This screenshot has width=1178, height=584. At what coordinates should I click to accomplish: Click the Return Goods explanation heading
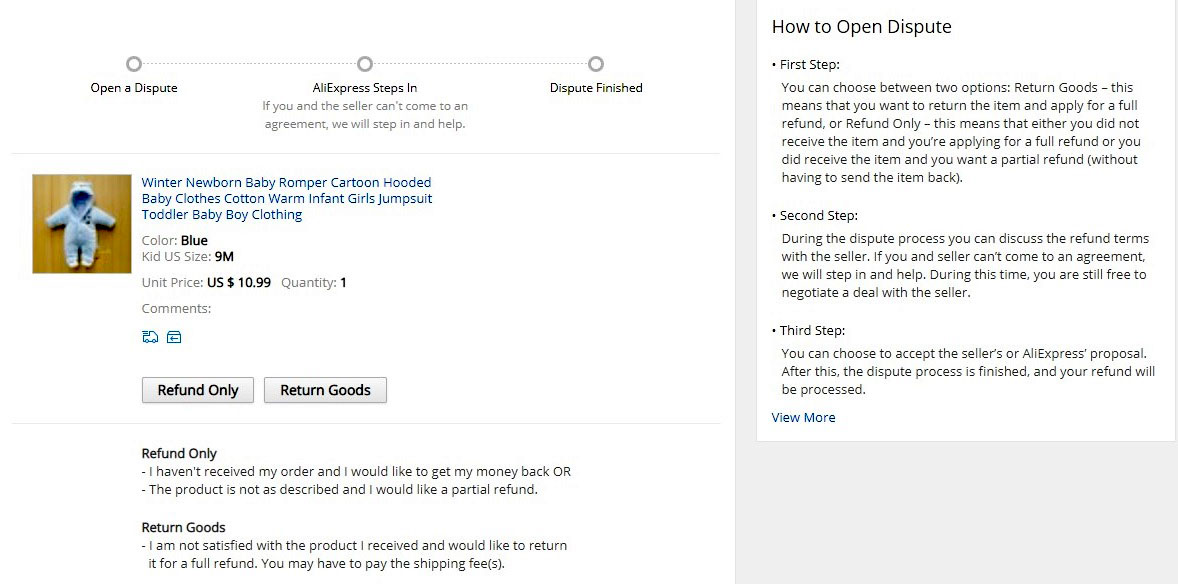(183, 527)
